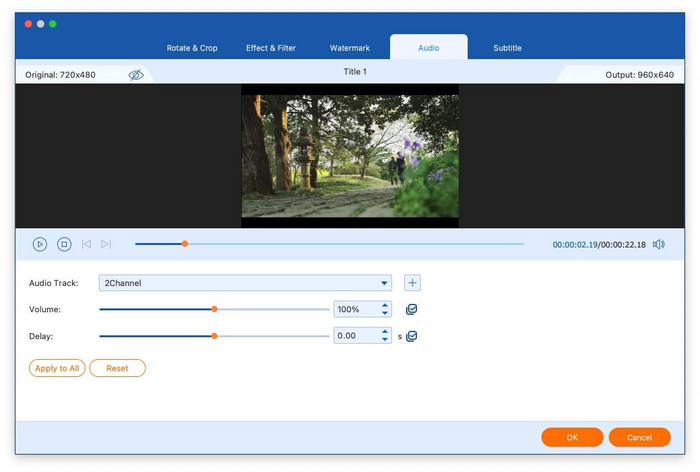
Task: Mute the preview with the speaker icon
Action: pyautogui.click(x=658, y=244)
